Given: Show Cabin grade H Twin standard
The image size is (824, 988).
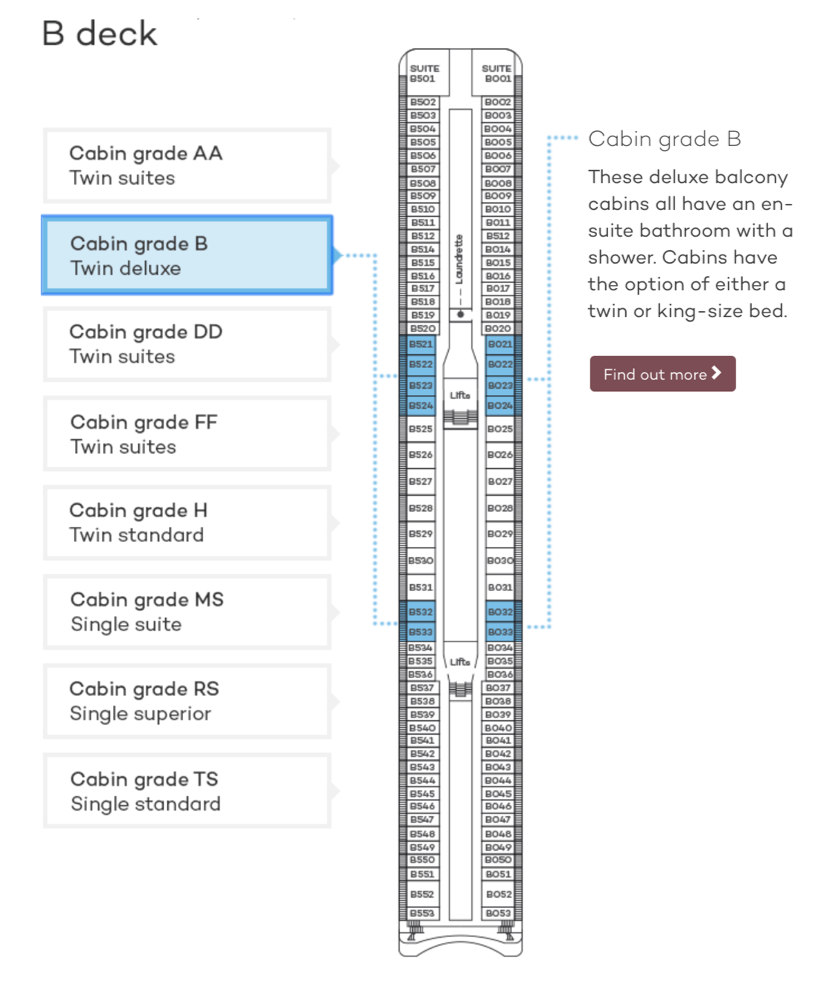Looking at the screenshot, I should [x=187, y=522].
